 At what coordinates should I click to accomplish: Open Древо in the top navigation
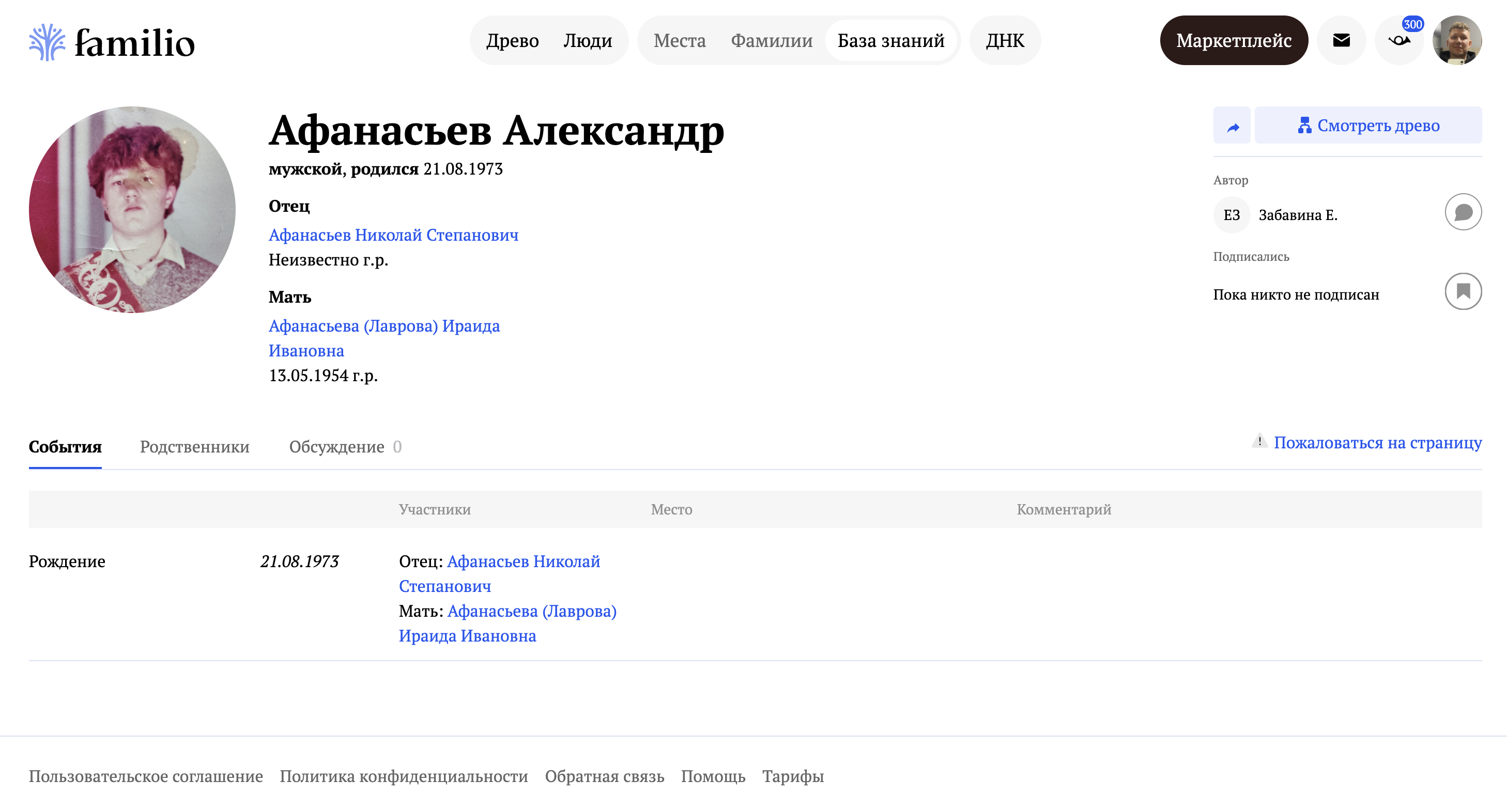pyautogui.click(x=512, y=40)
